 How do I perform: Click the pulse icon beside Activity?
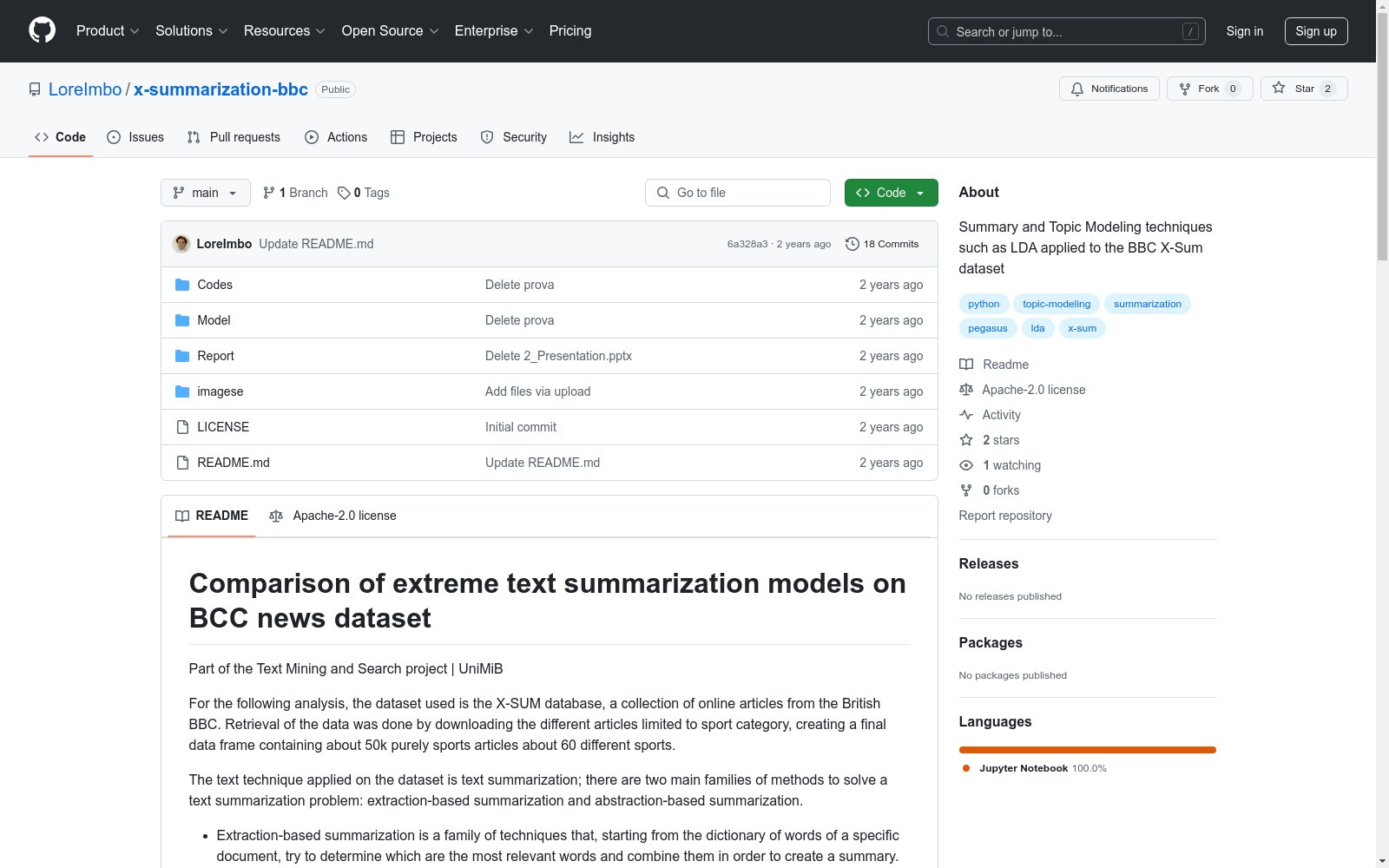coord(966,415)
